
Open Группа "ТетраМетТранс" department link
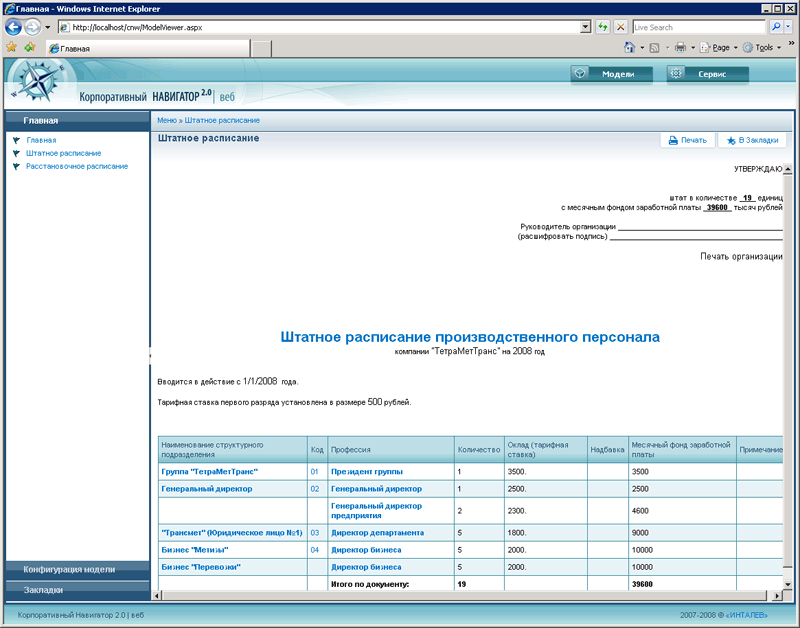pos(210,471)
